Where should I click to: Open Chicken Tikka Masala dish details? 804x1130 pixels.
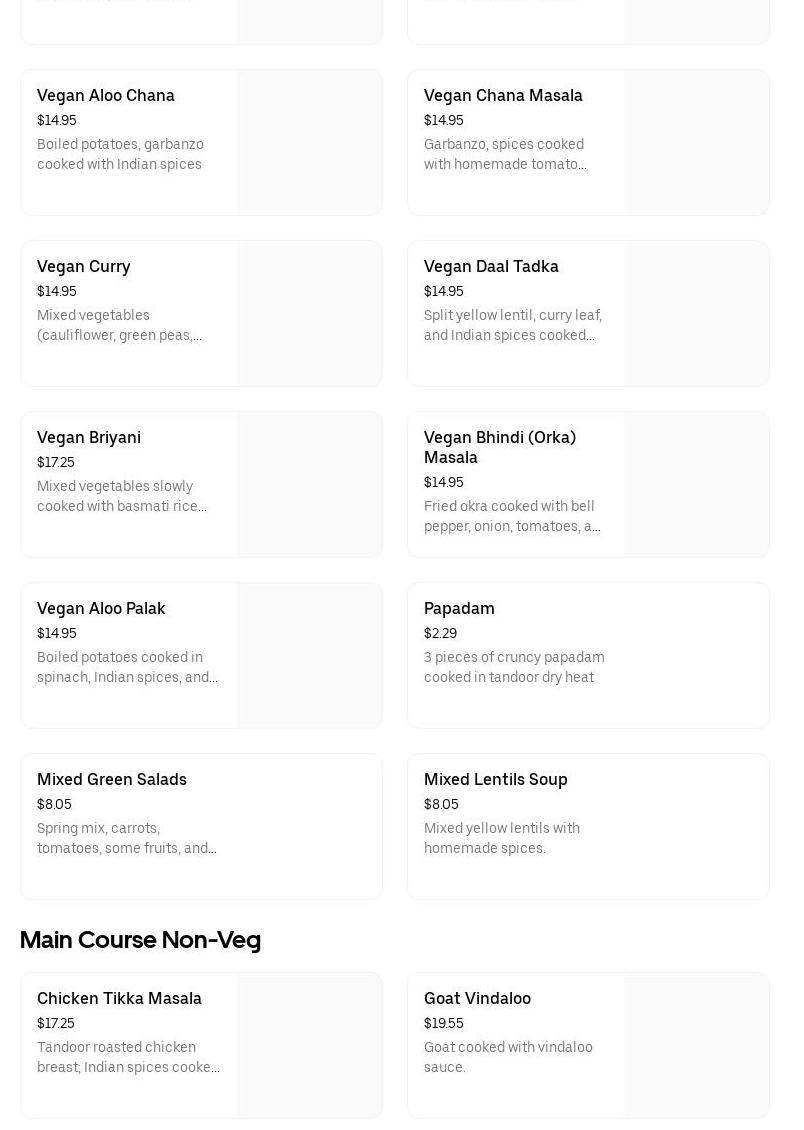point(119,999)
